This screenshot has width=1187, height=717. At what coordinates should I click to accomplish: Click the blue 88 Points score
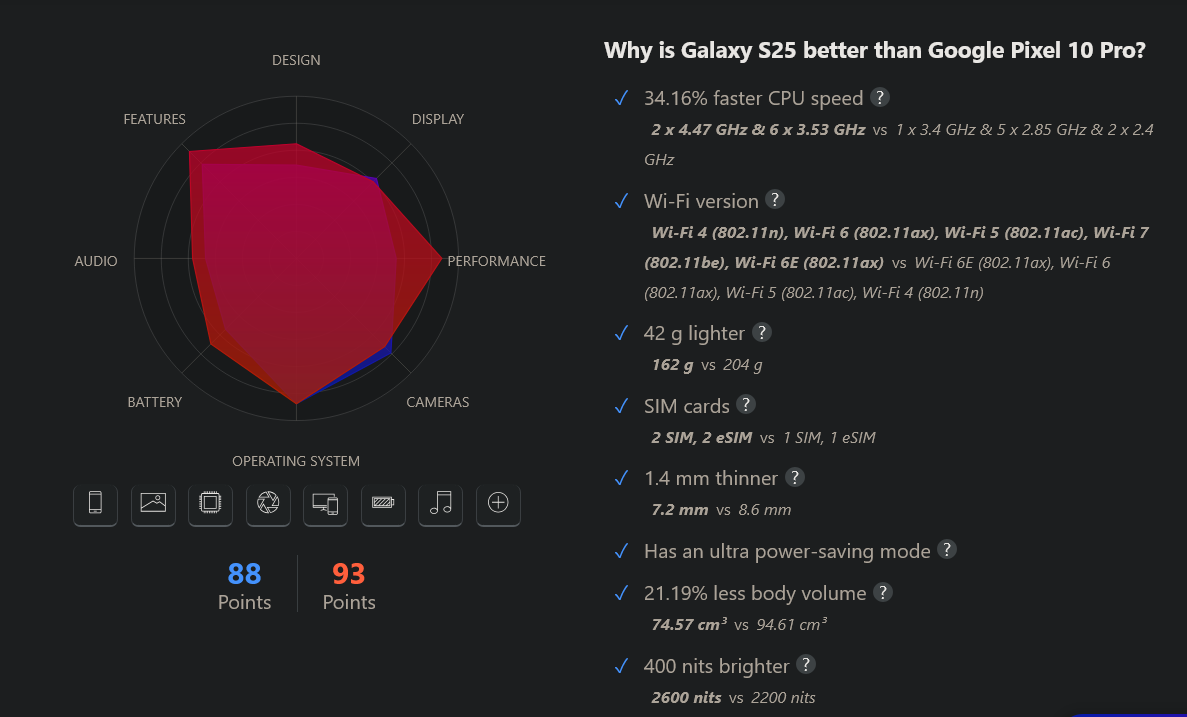(x=245, y=585)
